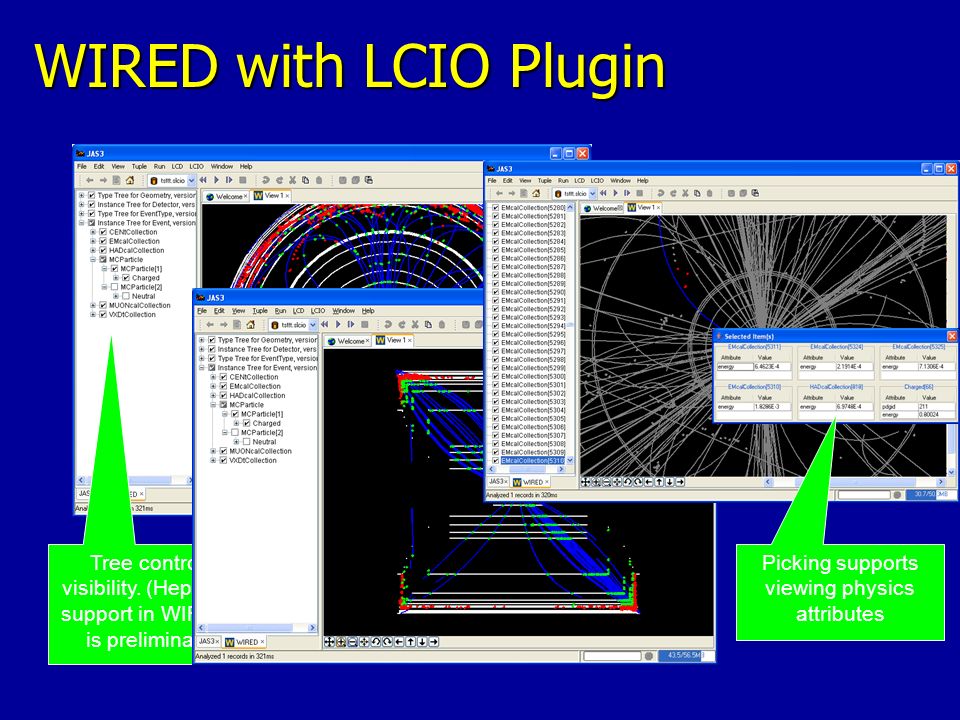Click rotate clockwise tool in middle window
Viewport: 960px width, 720px height.
pyautogui.click(x=388, y=642)
